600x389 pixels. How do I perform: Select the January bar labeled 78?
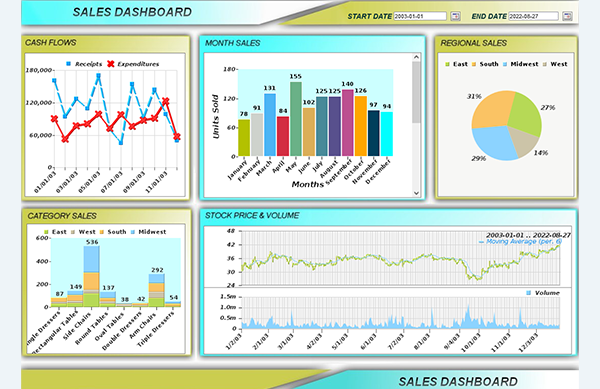click(x=244, y=138)
